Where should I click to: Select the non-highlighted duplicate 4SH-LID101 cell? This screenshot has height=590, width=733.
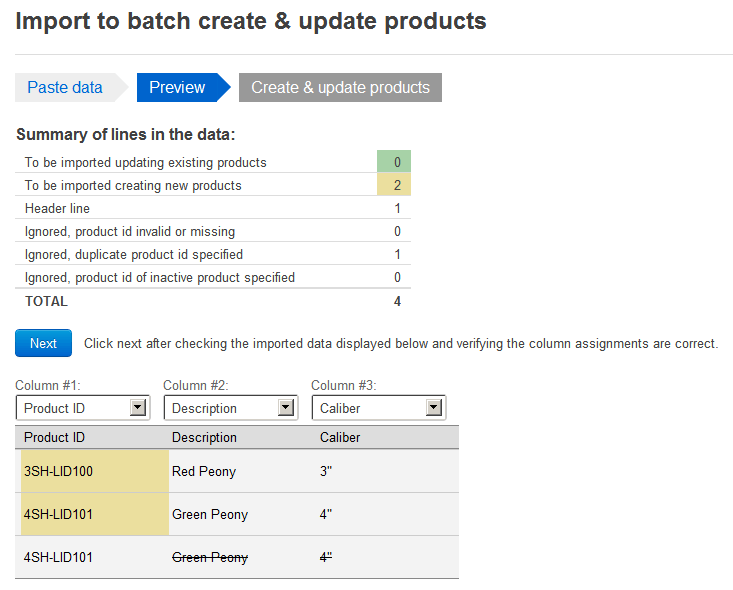(x=58, y=557)
